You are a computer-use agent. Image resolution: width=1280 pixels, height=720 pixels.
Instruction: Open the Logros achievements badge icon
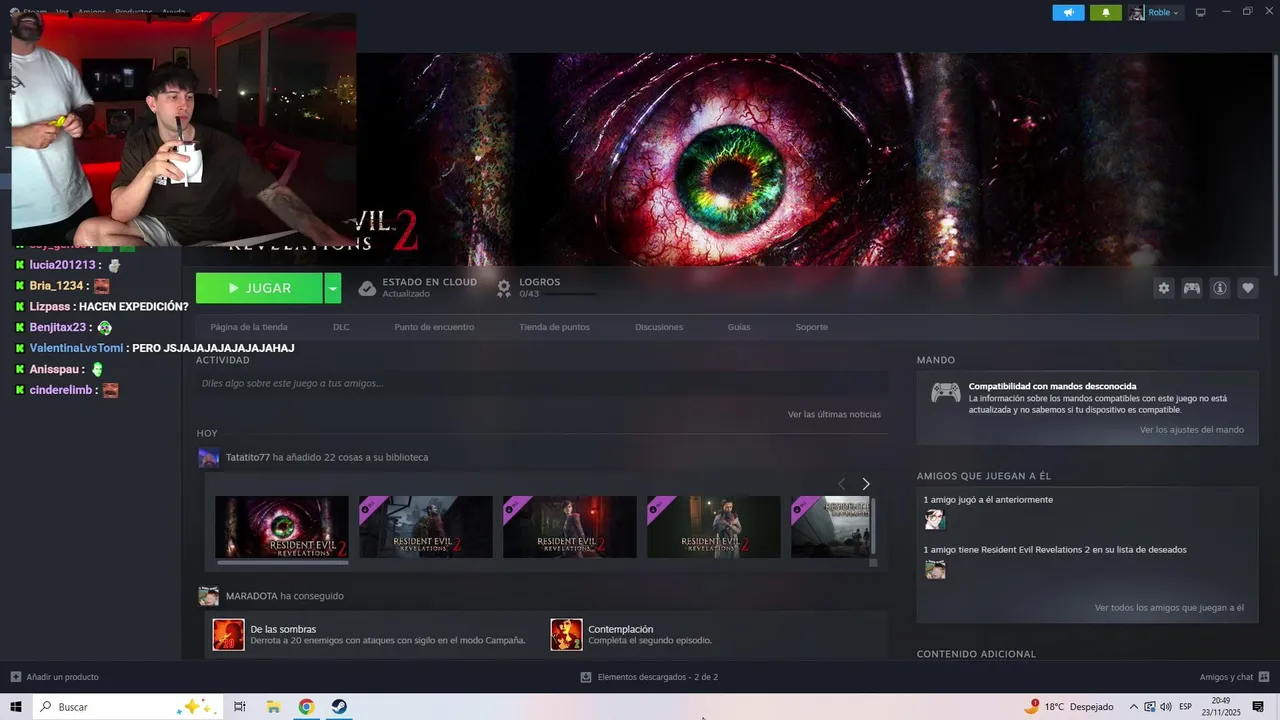click(504, 288)
